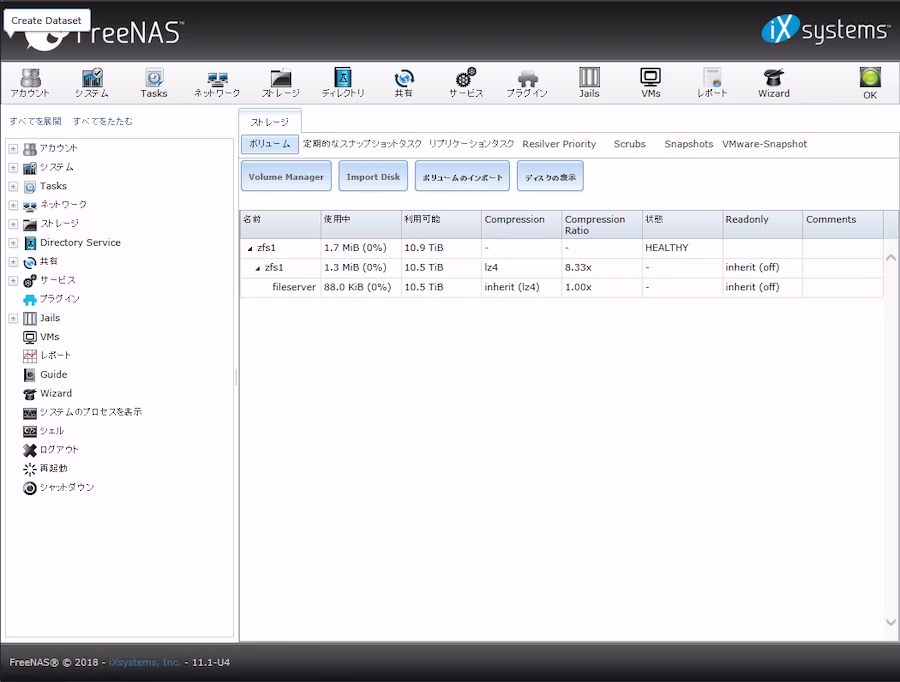This screenshot has height=682, width=900.
Task: Click the iXsystems, Inc. footer link
Action: (145, 662)
